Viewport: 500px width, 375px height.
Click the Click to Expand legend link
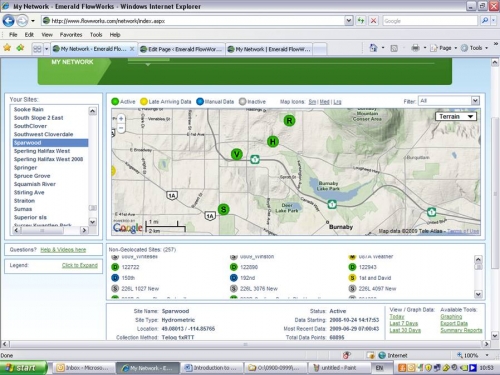tap(80, 265)
